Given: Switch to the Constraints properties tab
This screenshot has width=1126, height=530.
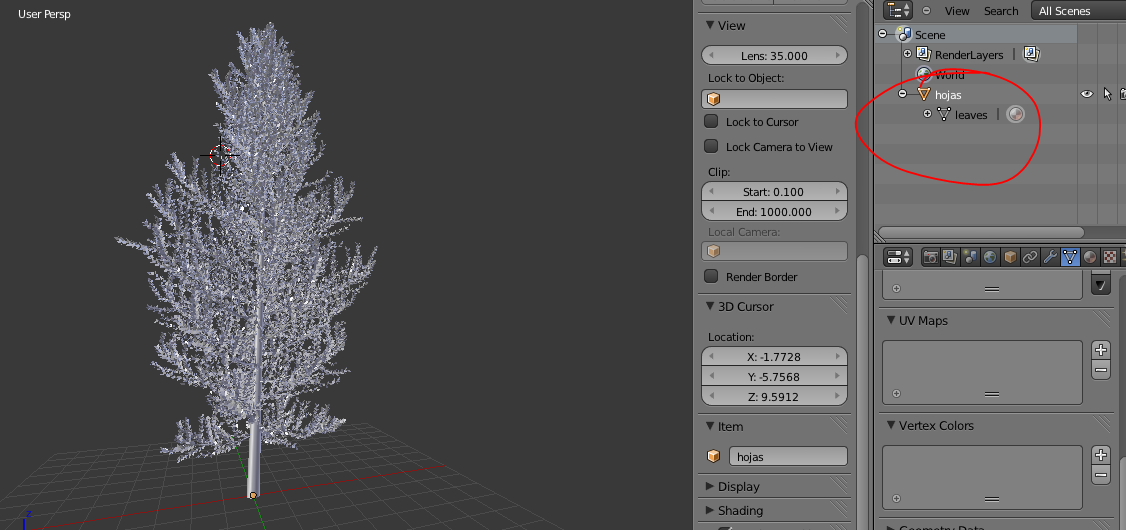Looking at the screenshot, I should pyautogui.click(x=1030, y=257).
